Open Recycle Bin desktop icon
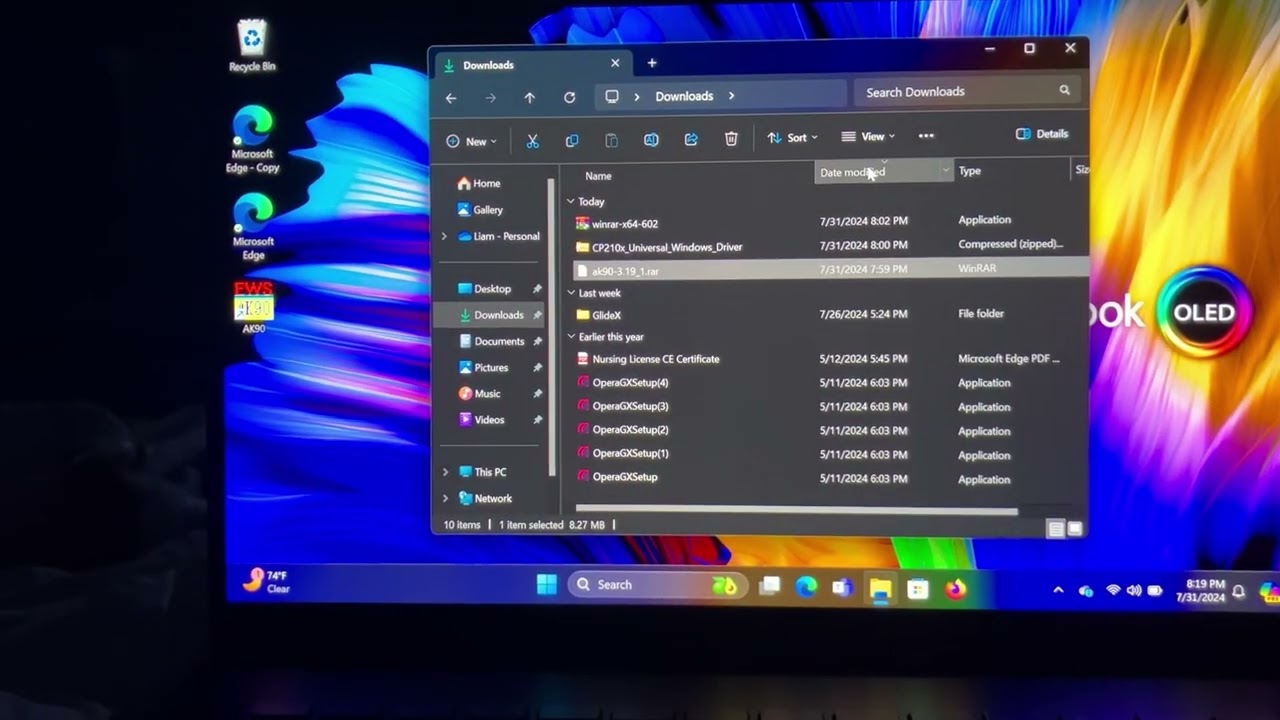The image size is (1280, 720). [x=252, y=46]
